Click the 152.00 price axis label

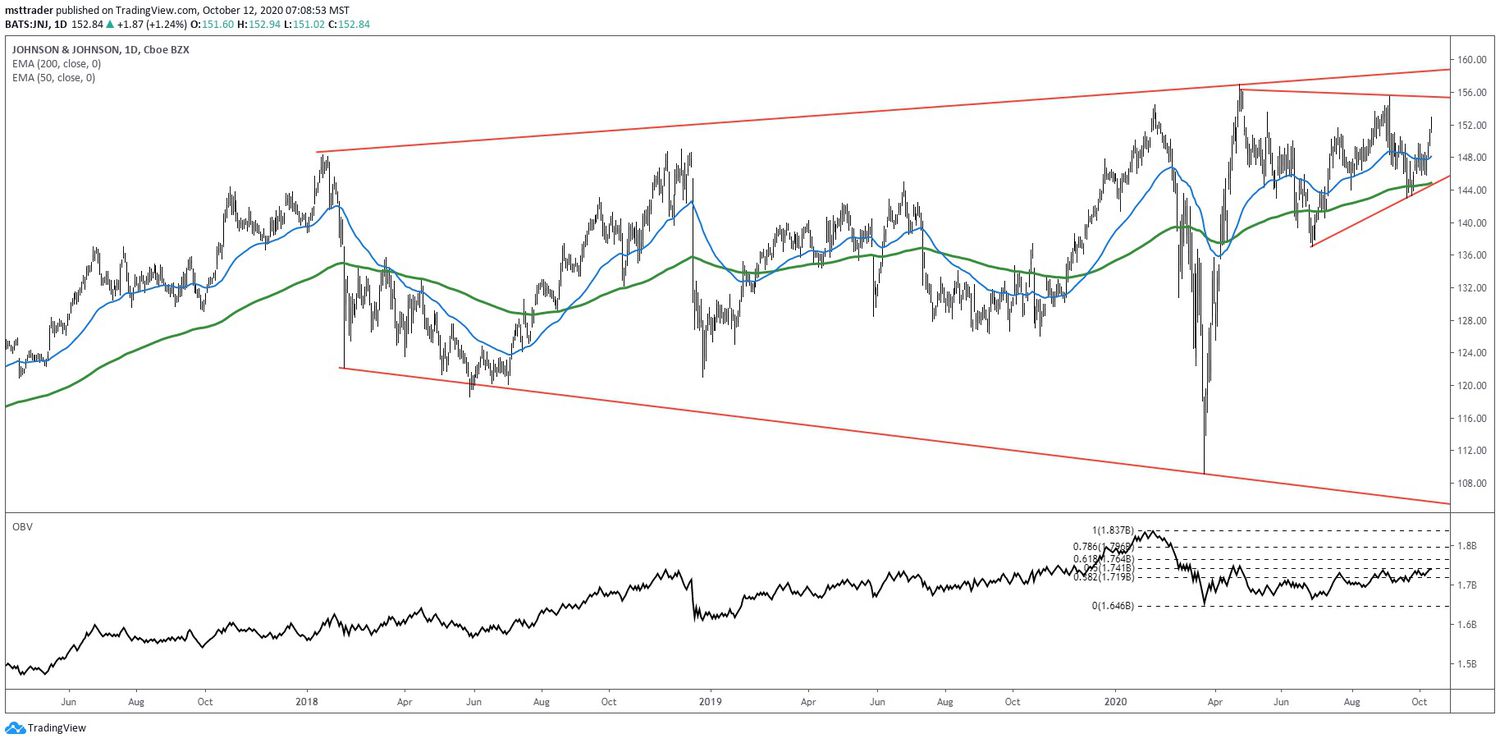(x=1474, y=125)
